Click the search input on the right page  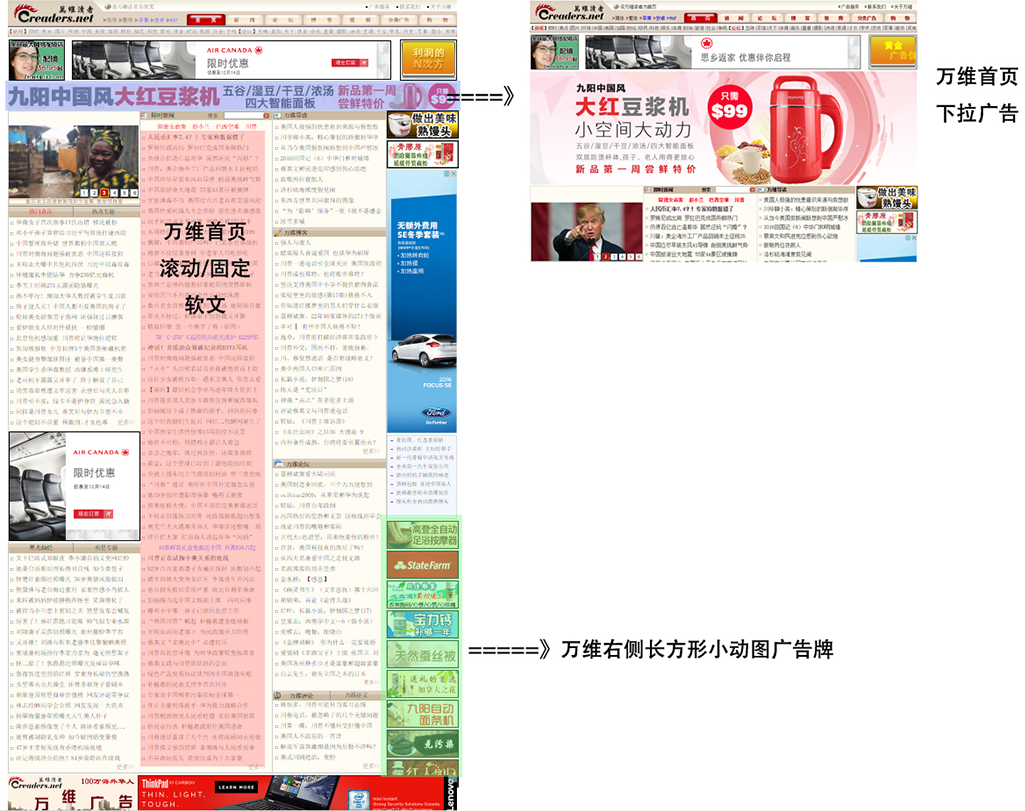tap(731, 190)
